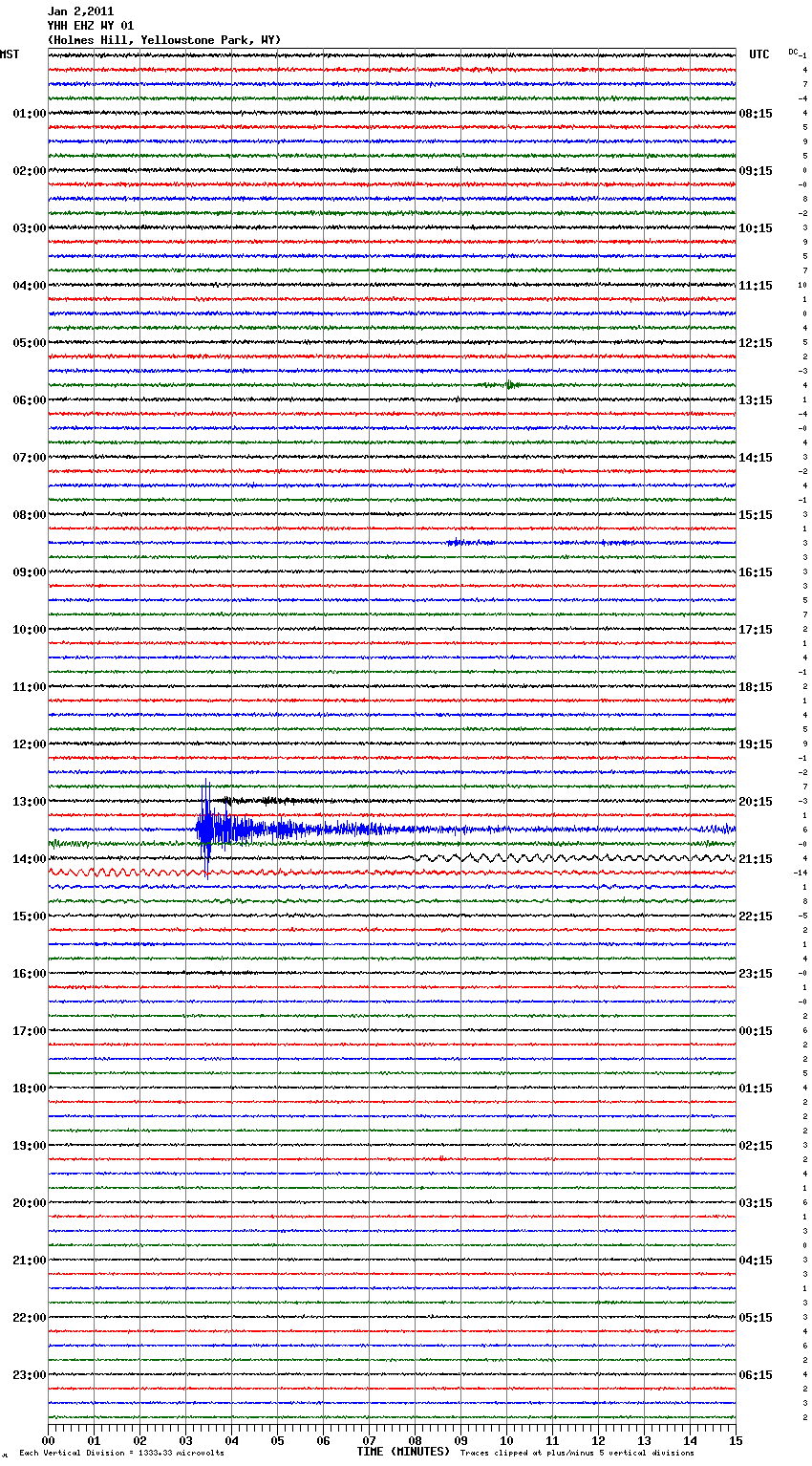812x1466 pixels.
Task: Select the 14:00 MST row label
Action: [30, 859]
